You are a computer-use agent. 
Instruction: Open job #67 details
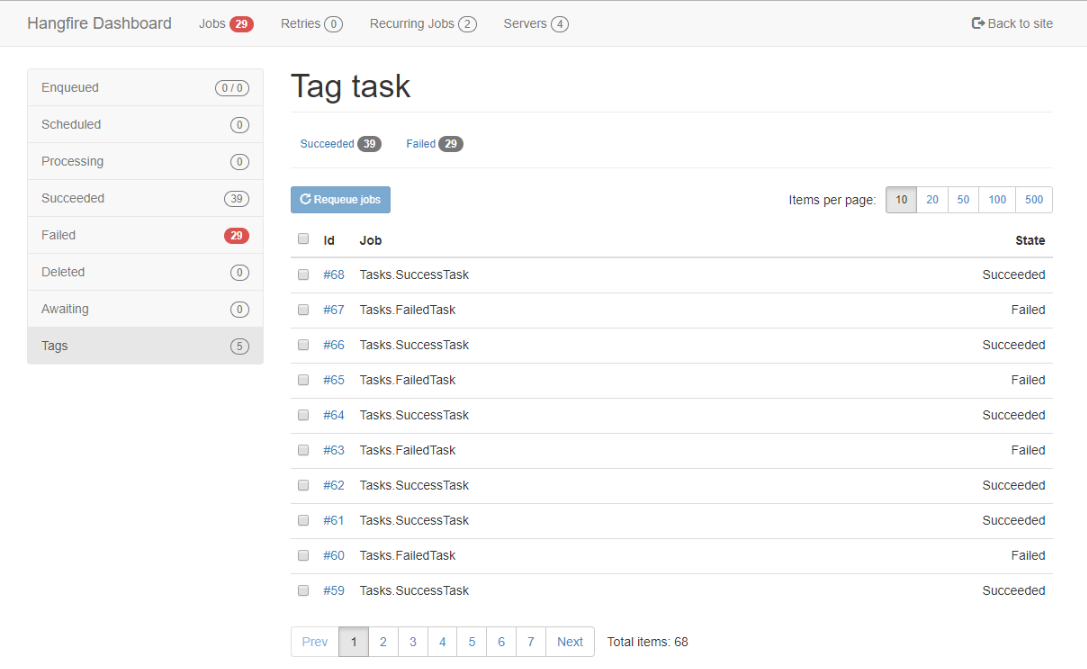[x=333, y=310]
